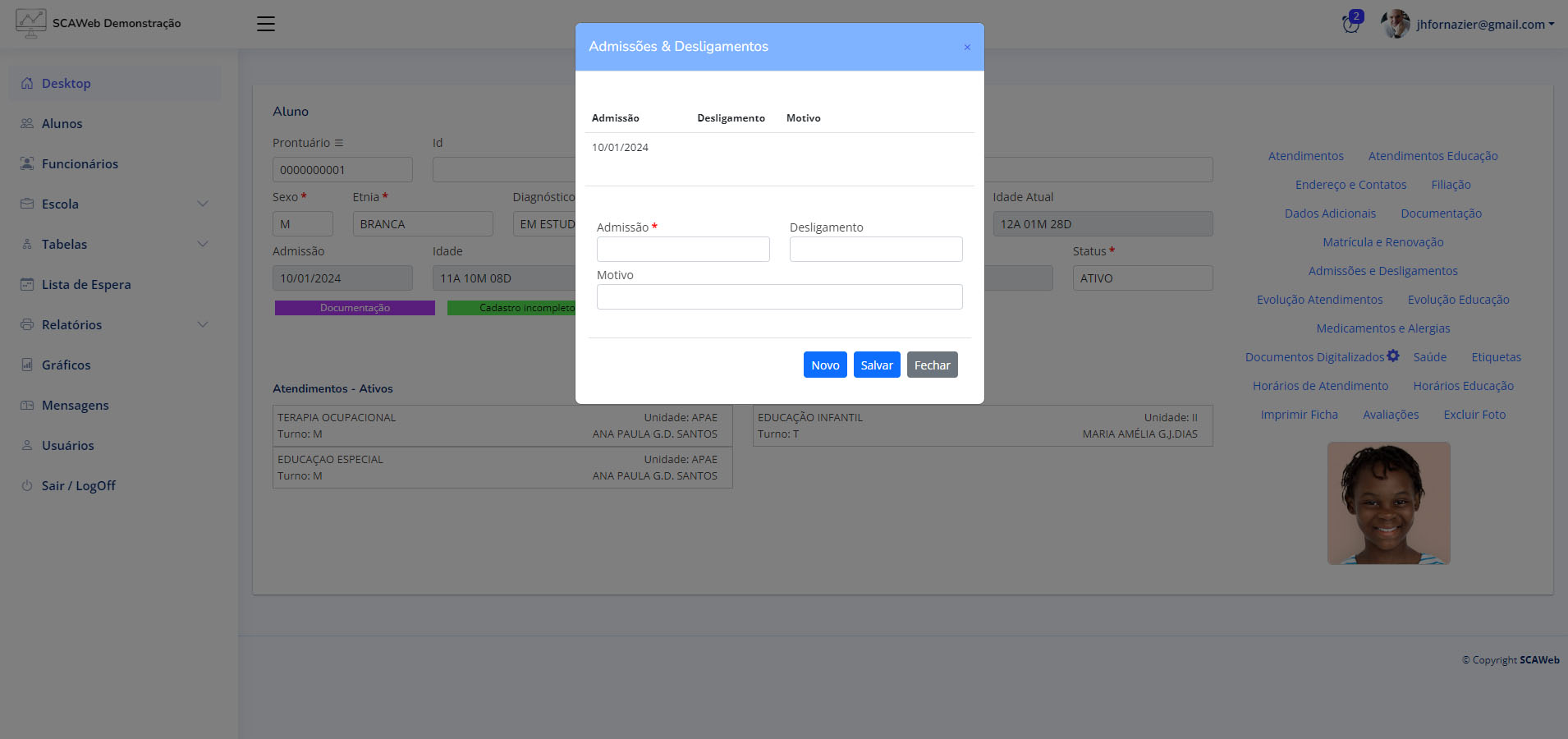Click the gear icon beside Documentos Digitalizados
Screen dimensions: 1568x739
pyautogui.click(x=1393, y=356)
